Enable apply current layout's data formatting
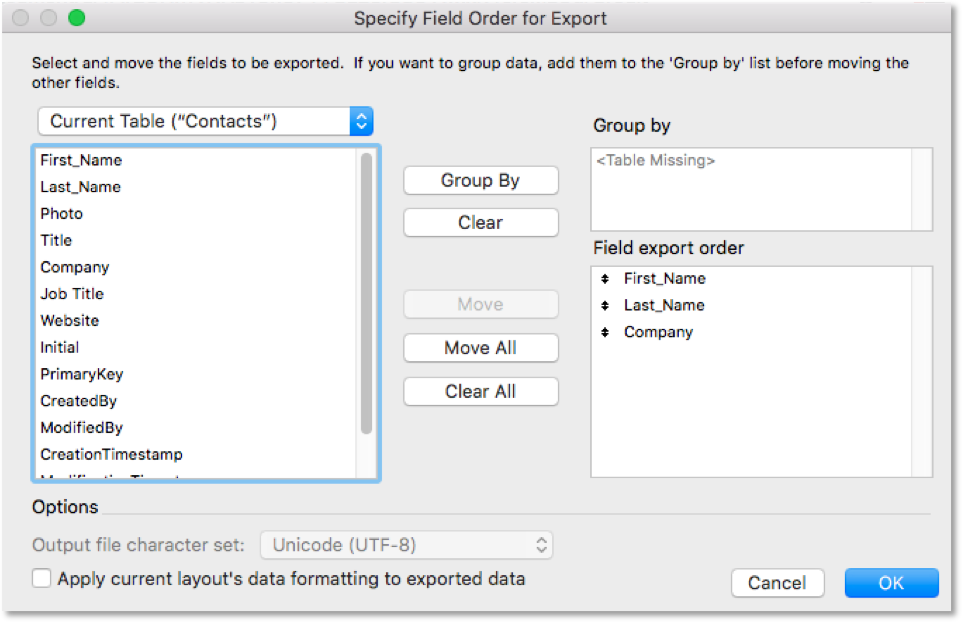Viewport: 962px width, 622px height. [39, 578]
